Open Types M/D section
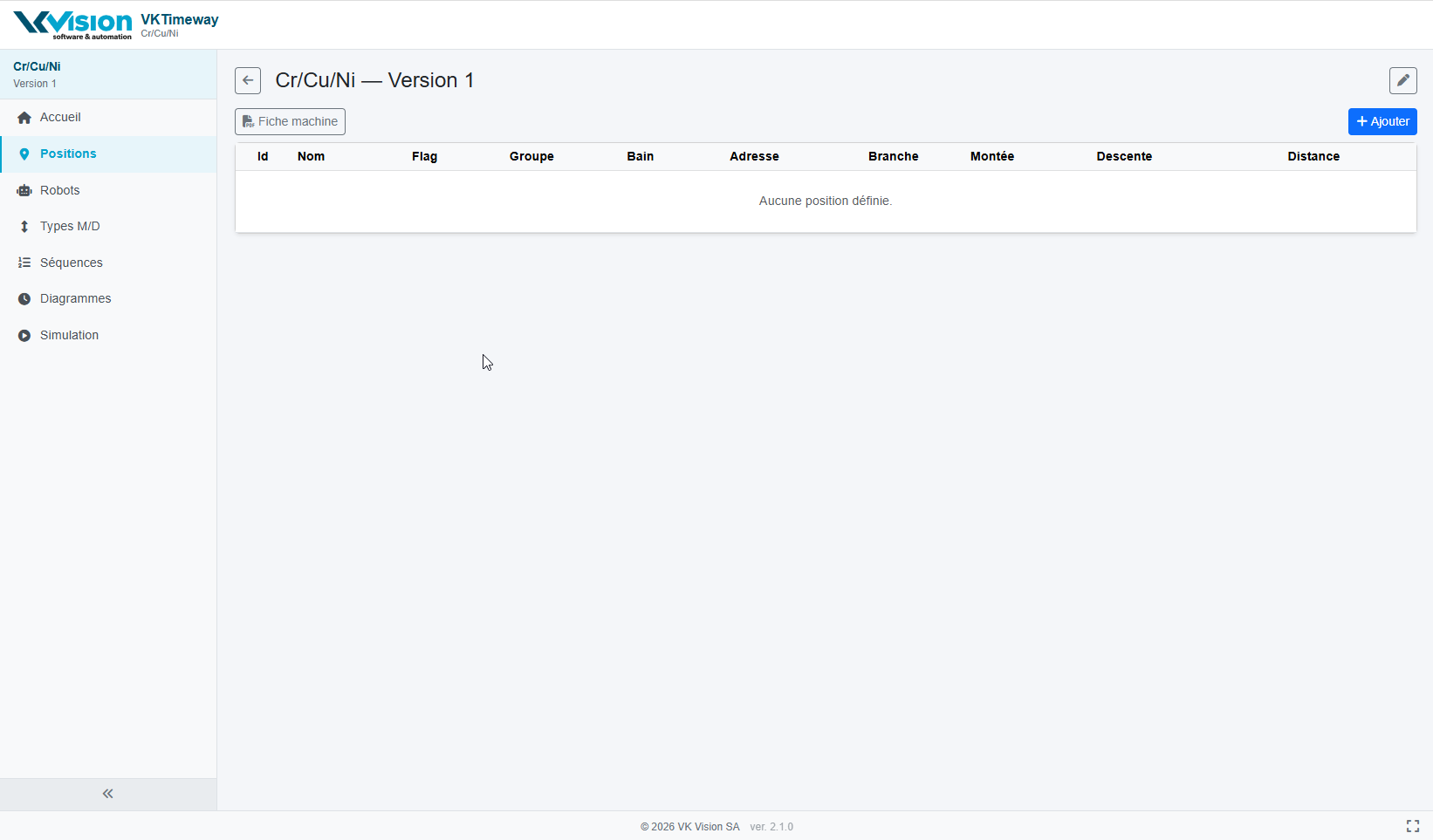1433x840 pixels. point(70,226)
